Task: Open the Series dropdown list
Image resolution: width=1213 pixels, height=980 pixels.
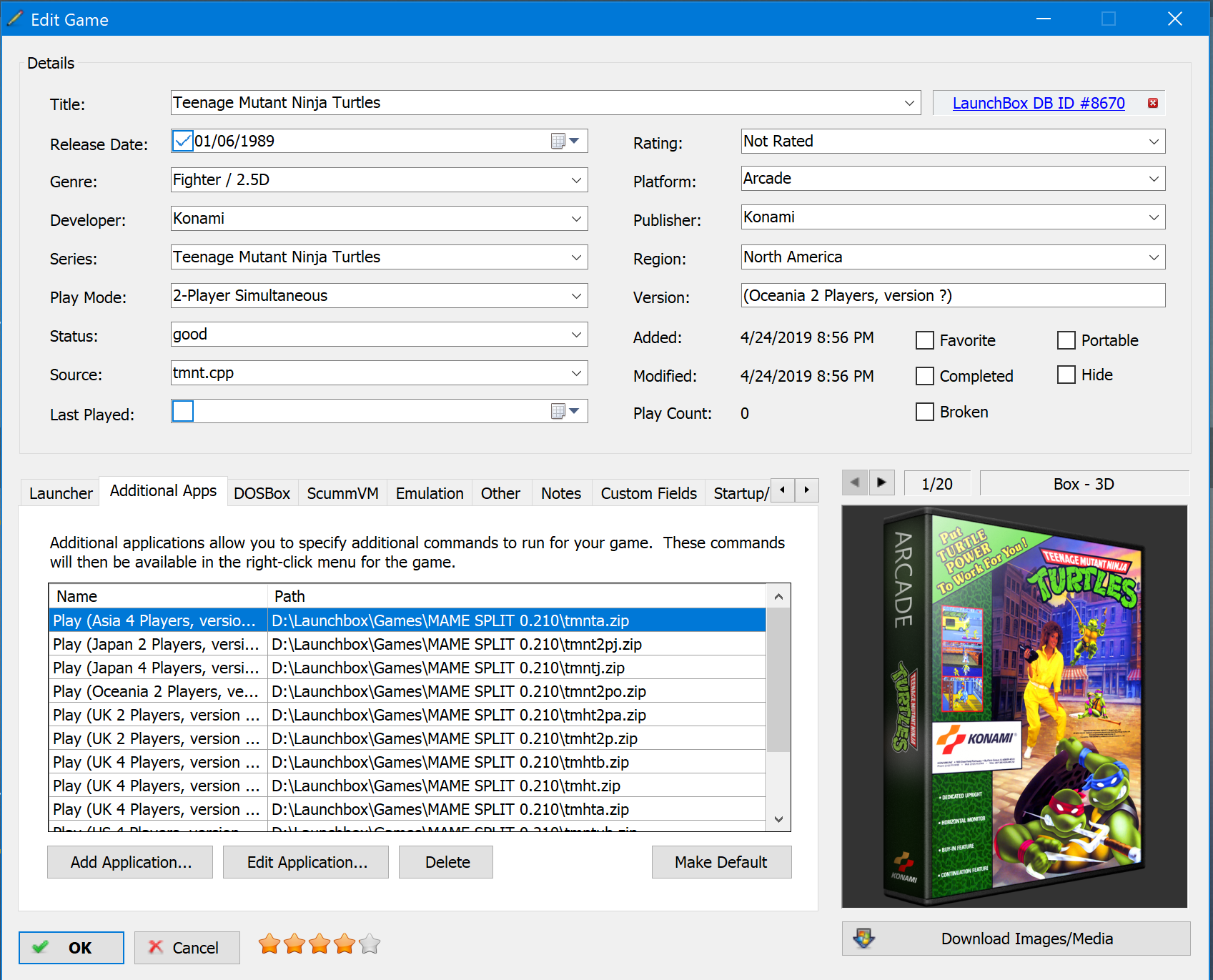Action: pos(576,257)
